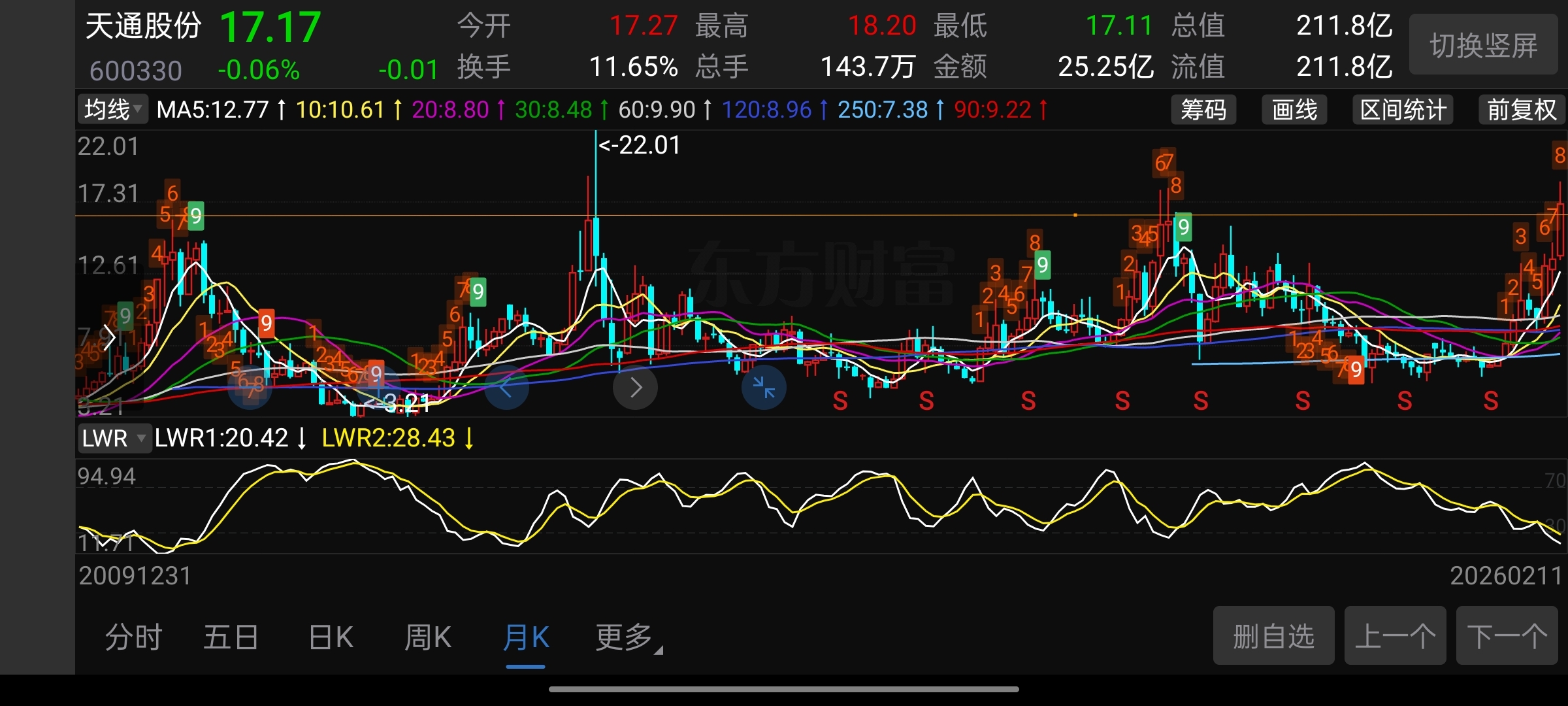This screenshot has height=706, width=1568.
Task: Click the plus zoom-in chart circle
Action: pos(379,387)
